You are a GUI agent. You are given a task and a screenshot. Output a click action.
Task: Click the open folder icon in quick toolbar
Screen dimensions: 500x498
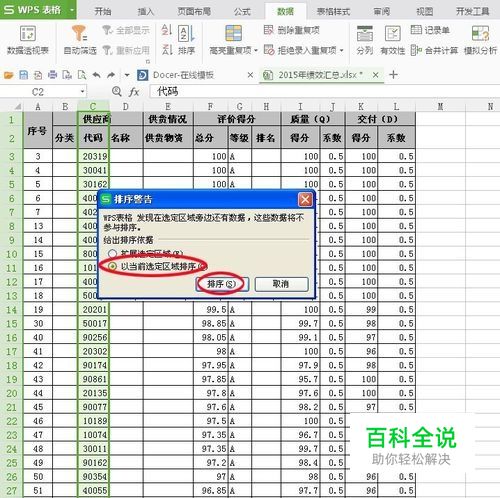click(9, 75)
